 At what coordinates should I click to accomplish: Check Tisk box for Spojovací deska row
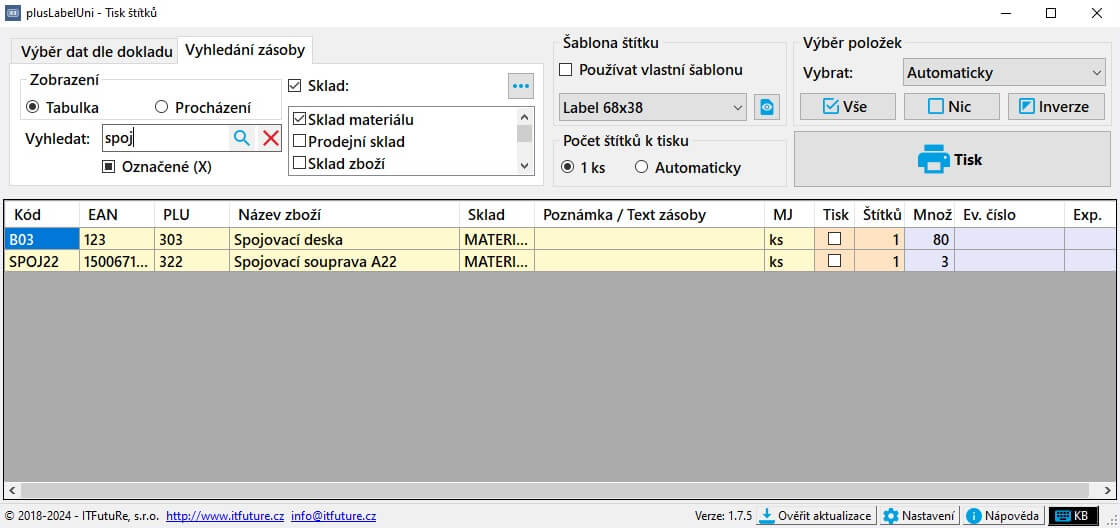coord(834,239)
